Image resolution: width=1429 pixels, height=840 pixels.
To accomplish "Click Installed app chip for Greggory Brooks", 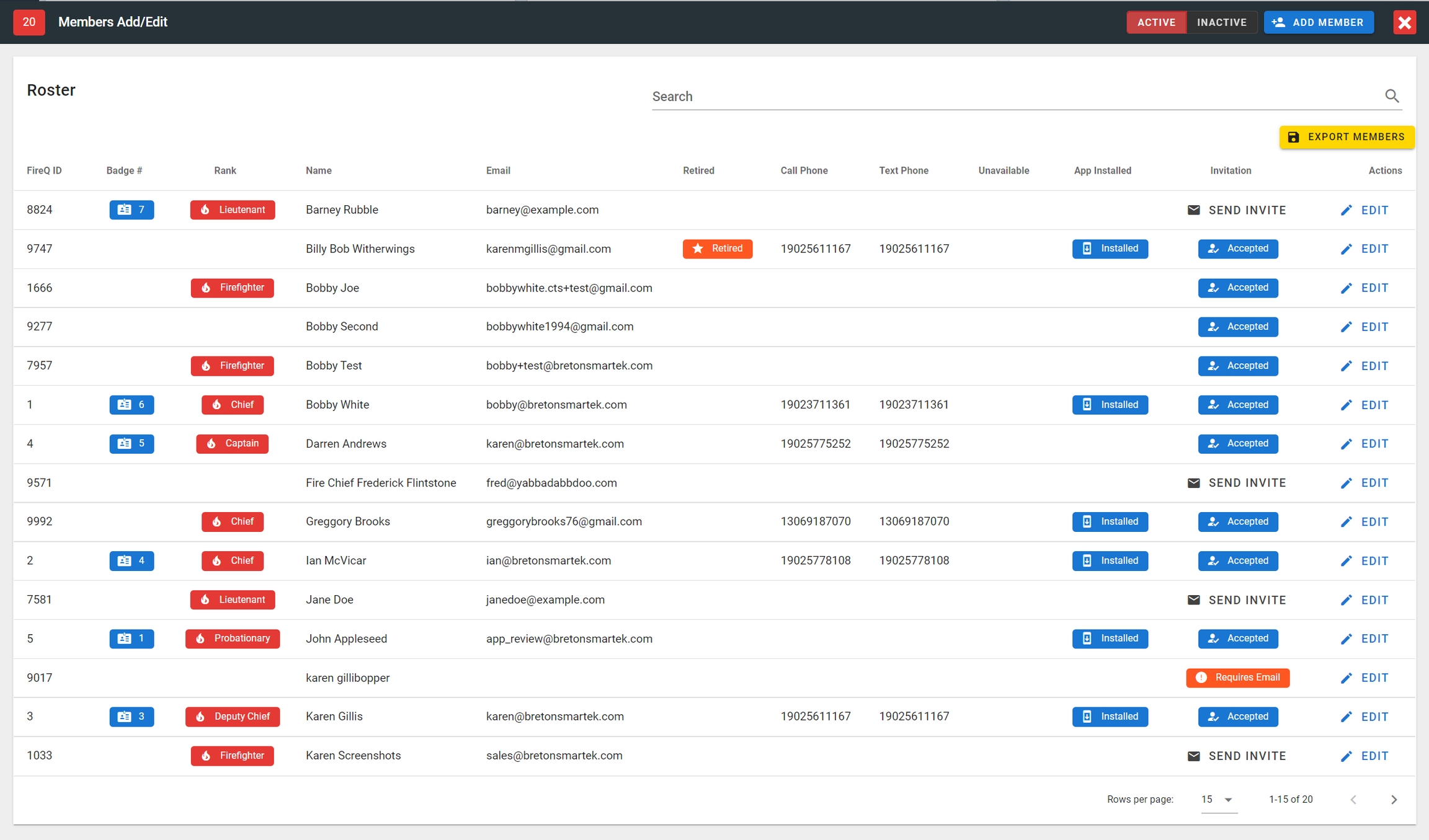I will [1110, 521].
